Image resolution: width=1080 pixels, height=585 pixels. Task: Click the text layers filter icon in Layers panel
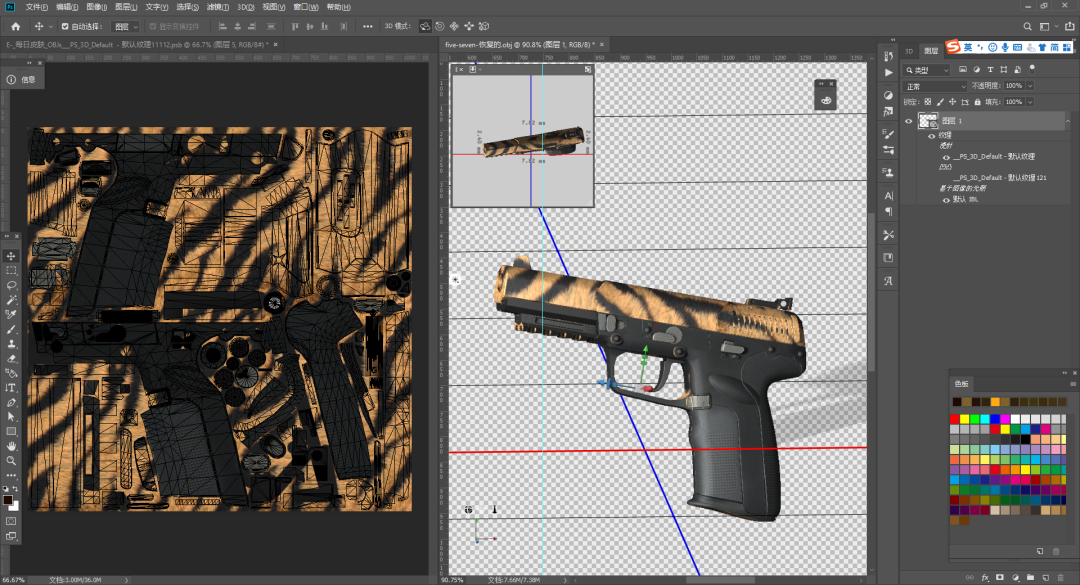(991, 70)
